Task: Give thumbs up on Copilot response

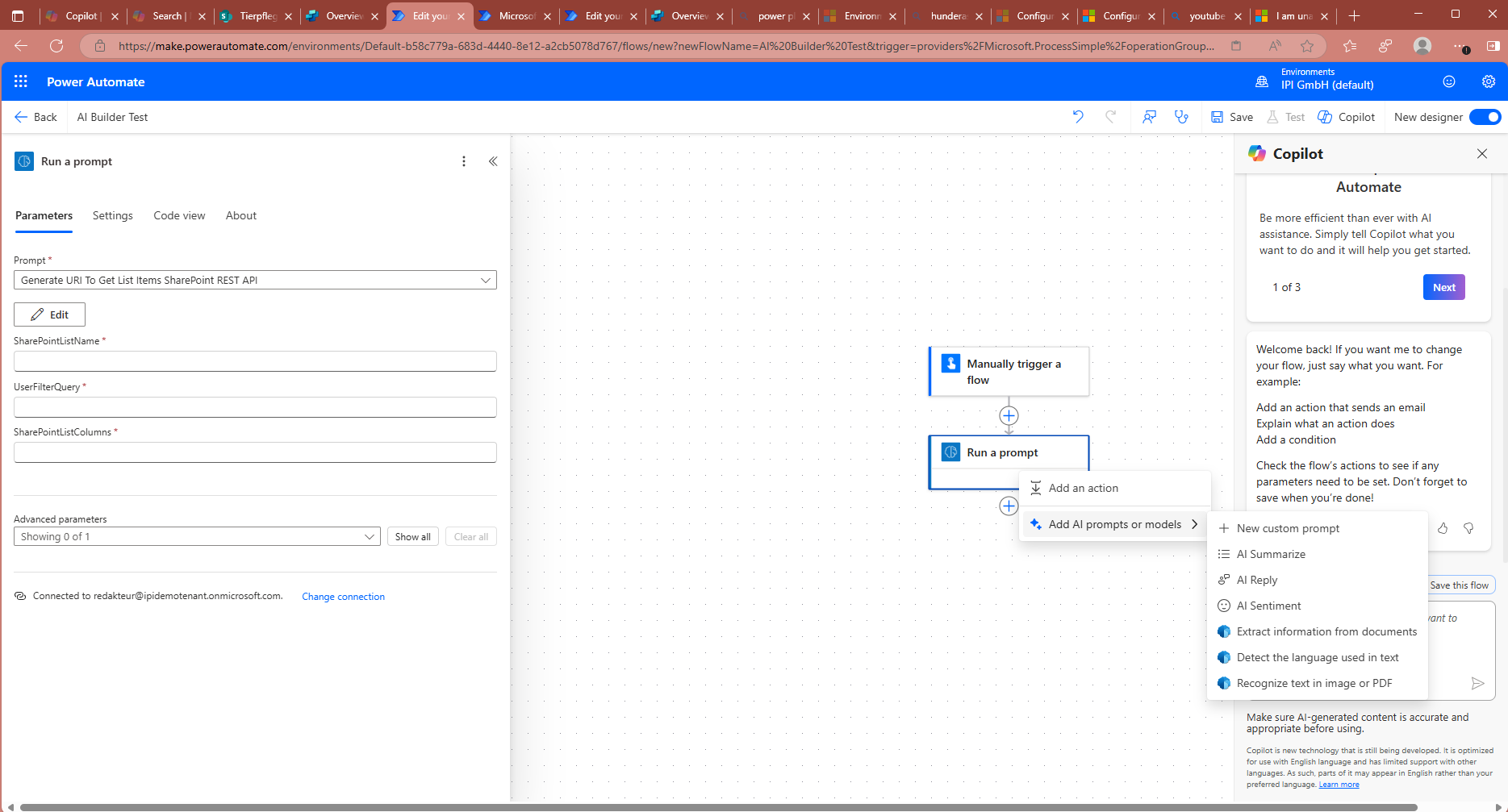Action: pyautogui.click(x=1443, y=528)
